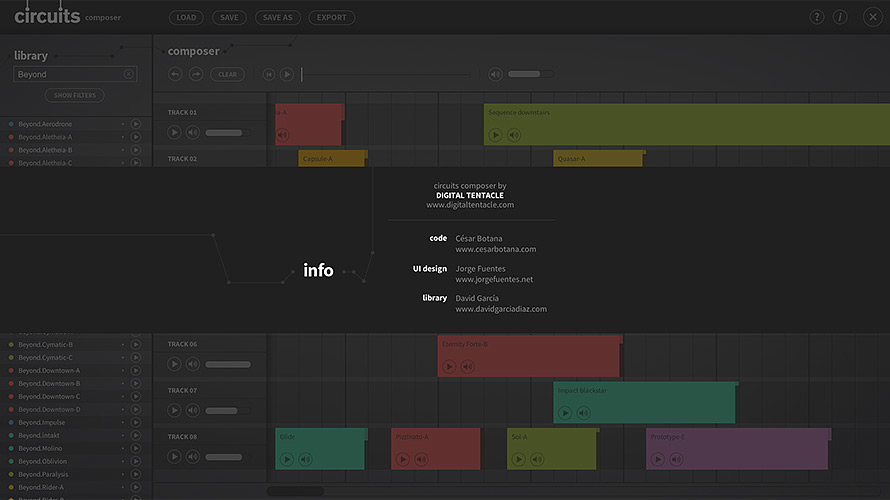The height and width of the screenshot is (500, 890).
Task: Play the Sol-A clip
Action: pos(518,459)
